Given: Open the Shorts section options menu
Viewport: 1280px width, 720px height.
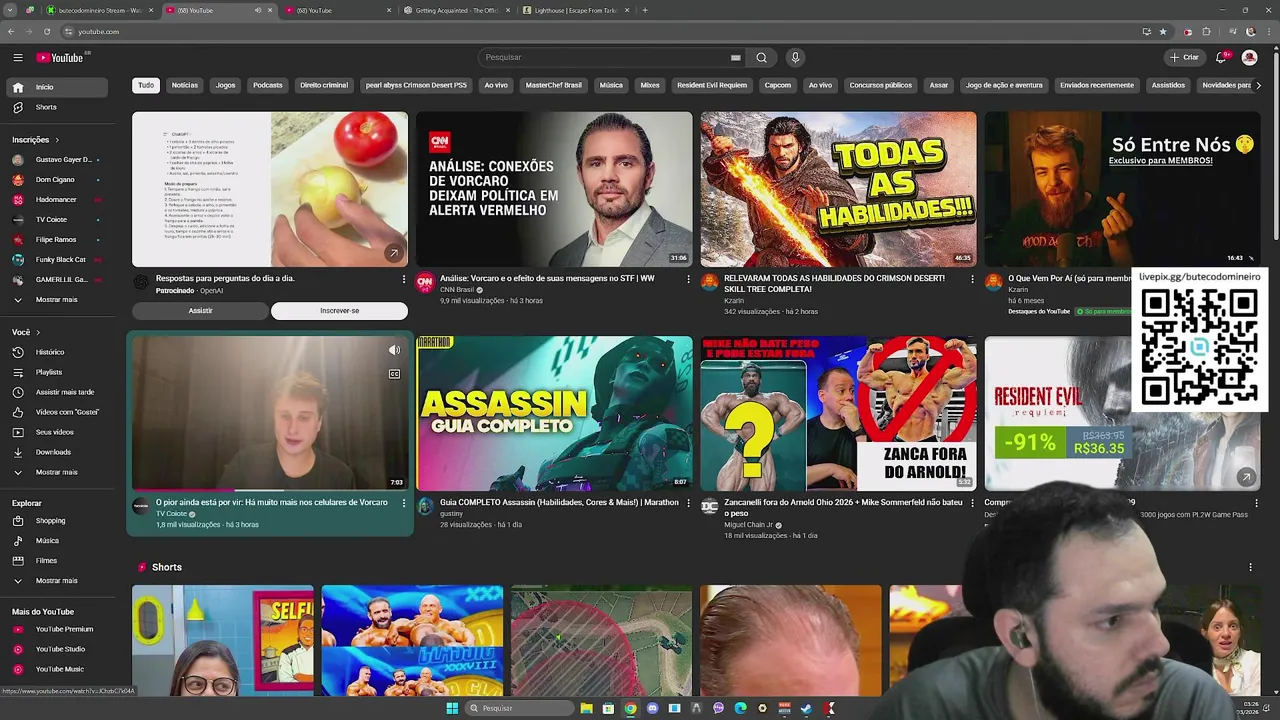Looking at the screenshot, I should 1250,567.
